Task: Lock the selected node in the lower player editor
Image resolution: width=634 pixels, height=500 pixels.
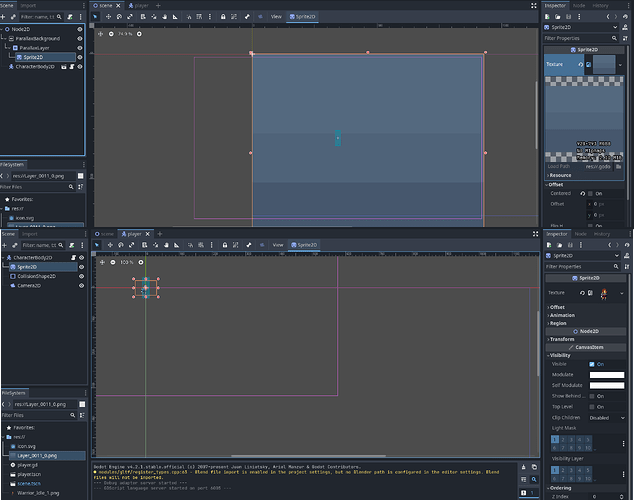Action: [225, 245]
